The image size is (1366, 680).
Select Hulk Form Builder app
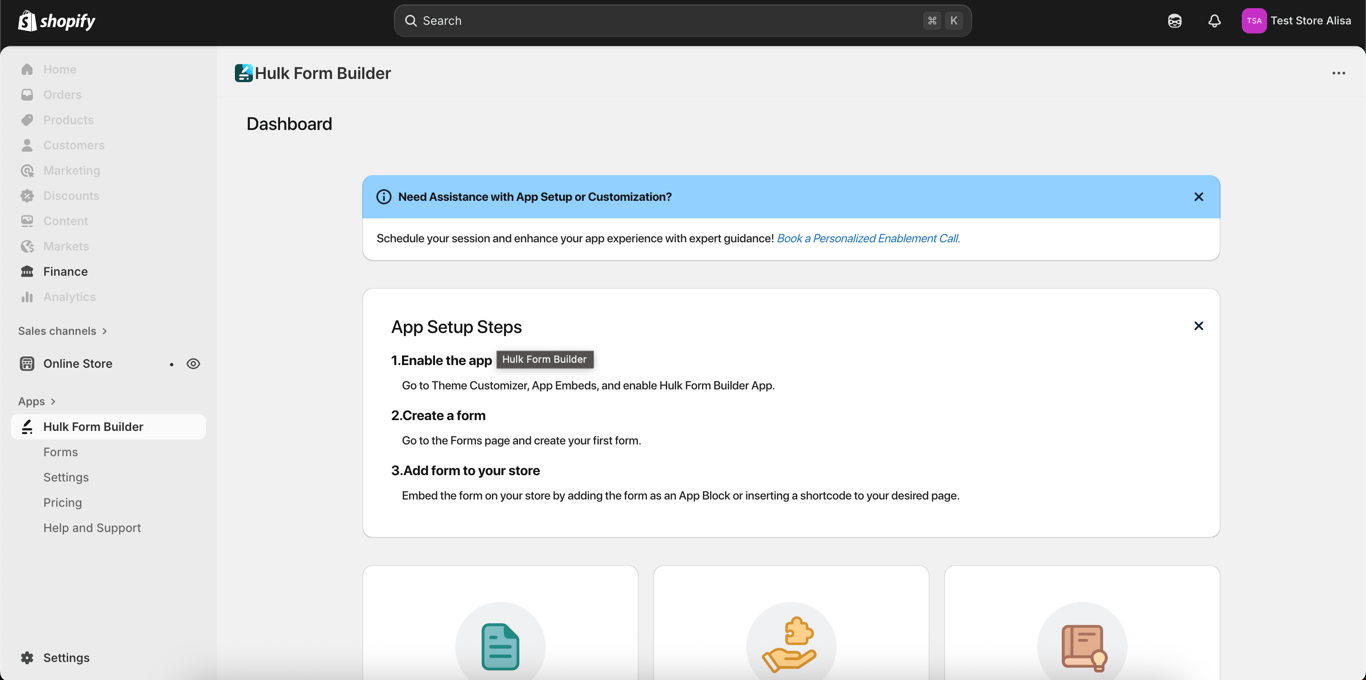point(108,427)
